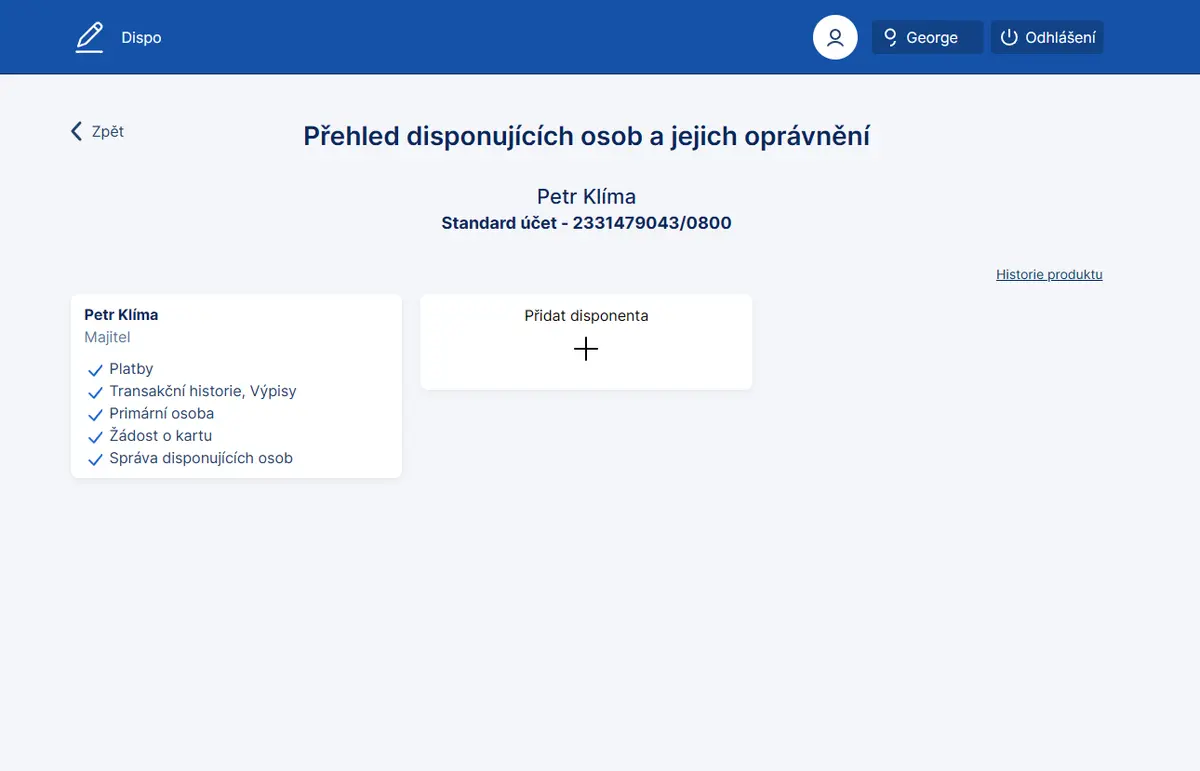This screenshot has height=771, width=1200.
Task: Click checkmark beside Transakční historie, Výpisy
Action: click(x=96, y=393)
